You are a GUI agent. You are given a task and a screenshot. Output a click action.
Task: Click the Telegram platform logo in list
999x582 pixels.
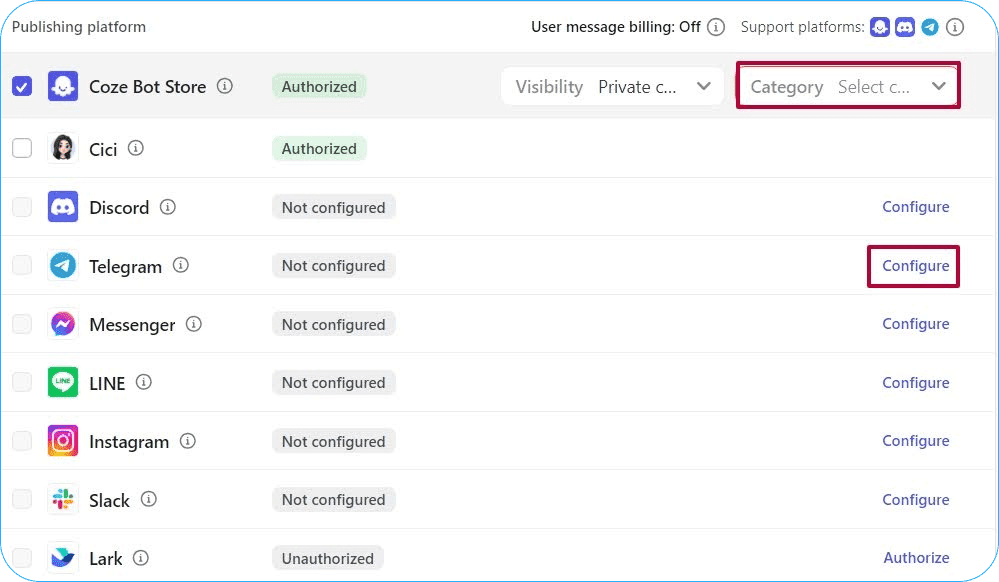pos(62,266)
